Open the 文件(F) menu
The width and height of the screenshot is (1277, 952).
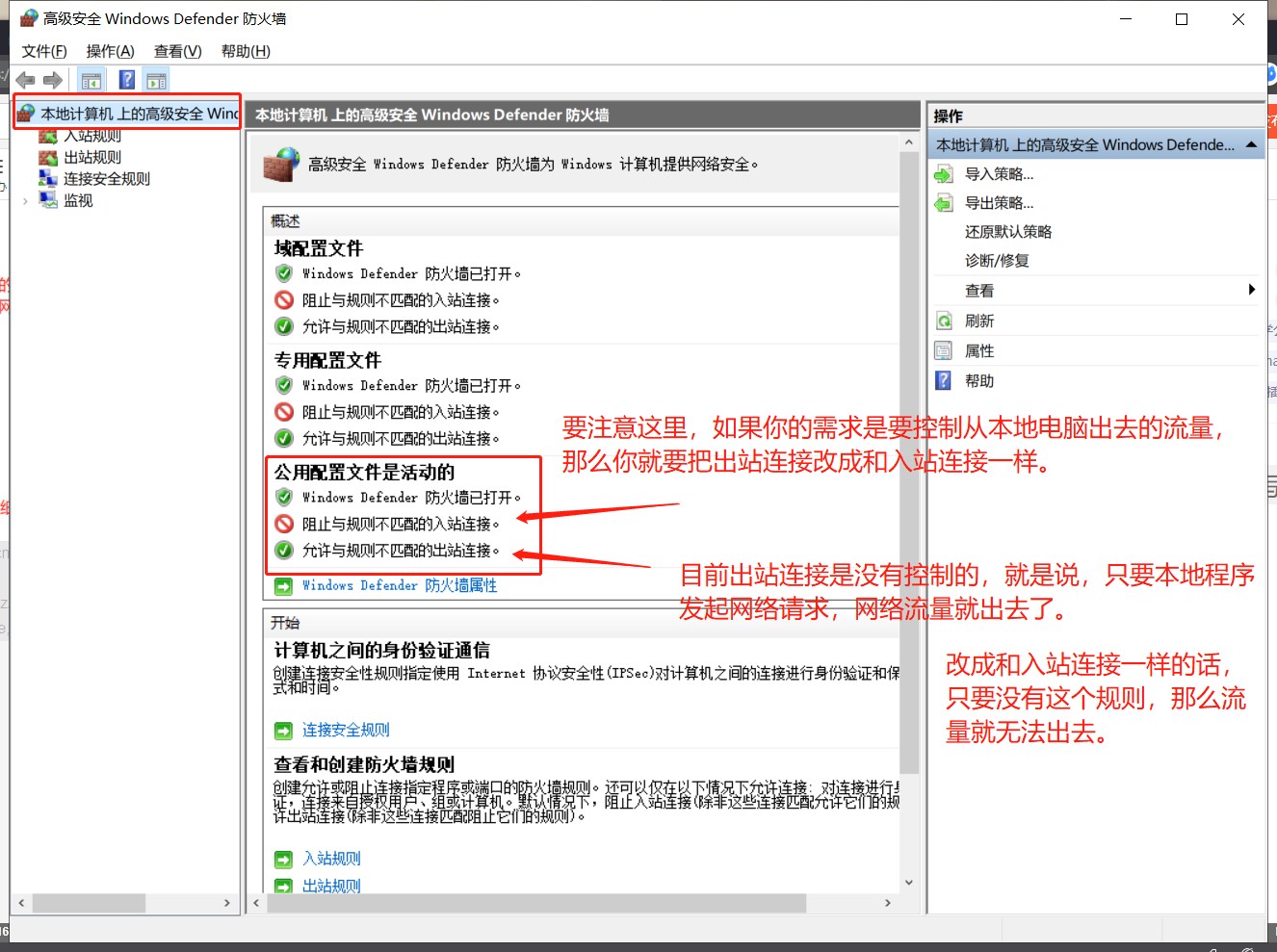pos(44,51)
